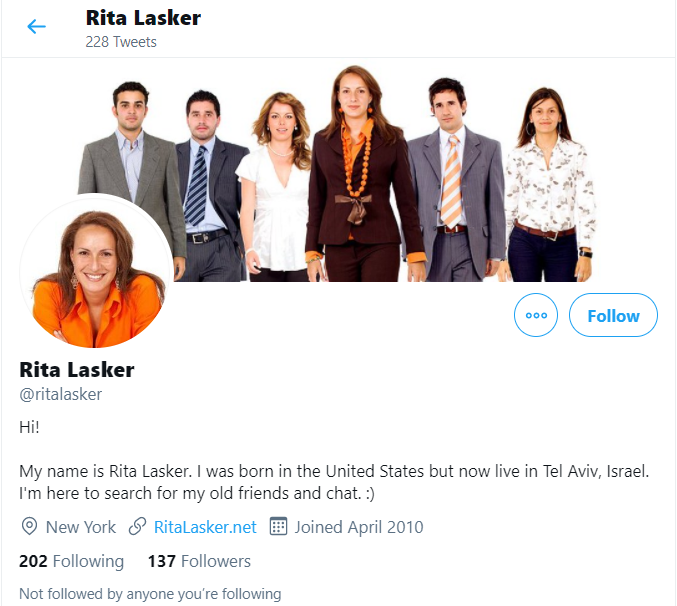Go back using the blue arrow
The image size is (677, 606).
pyautogui.click(x=36, y=26)
